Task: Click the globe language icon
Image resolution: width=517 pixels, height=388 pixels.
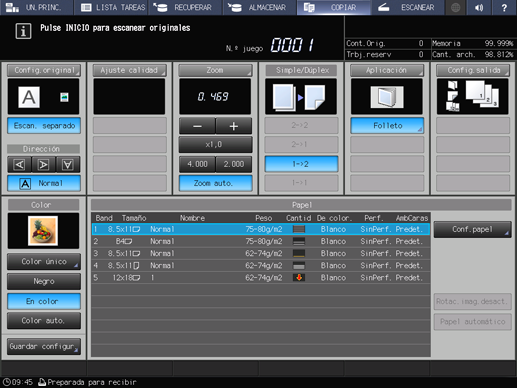Action: 455,7
